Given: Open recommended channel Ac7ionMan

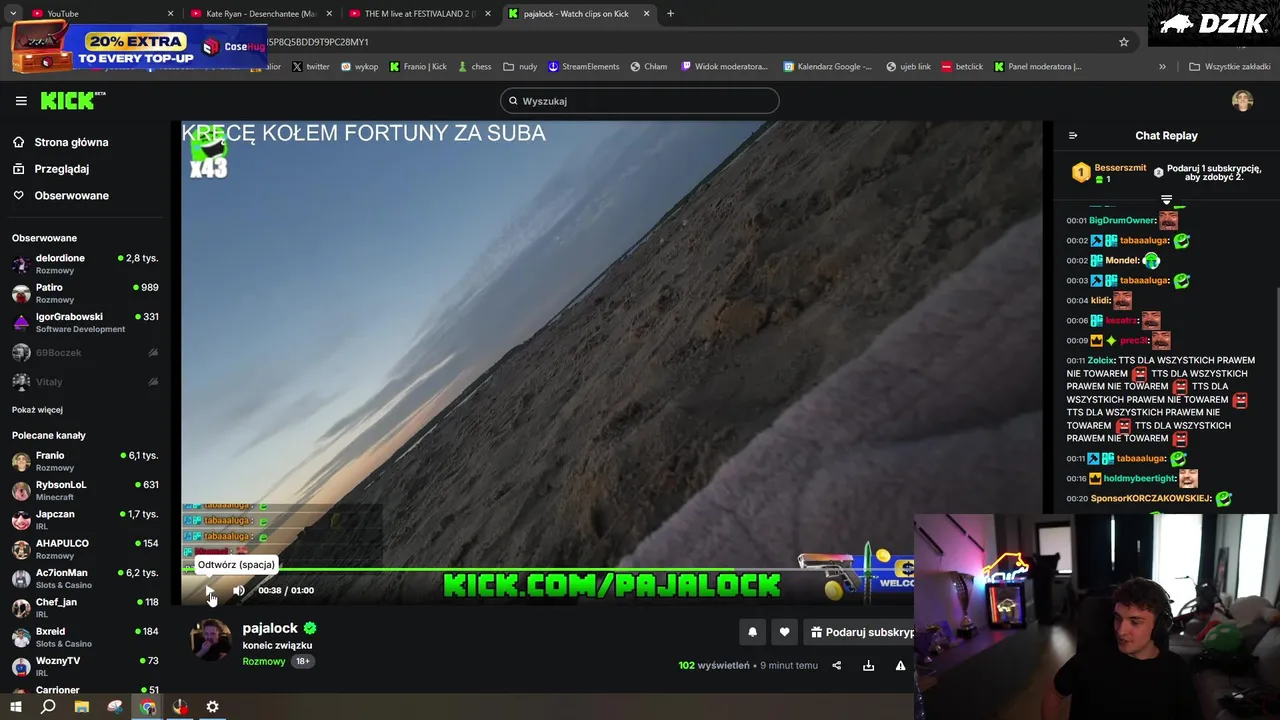Looking at the screenshot, I should click(85, 579).
